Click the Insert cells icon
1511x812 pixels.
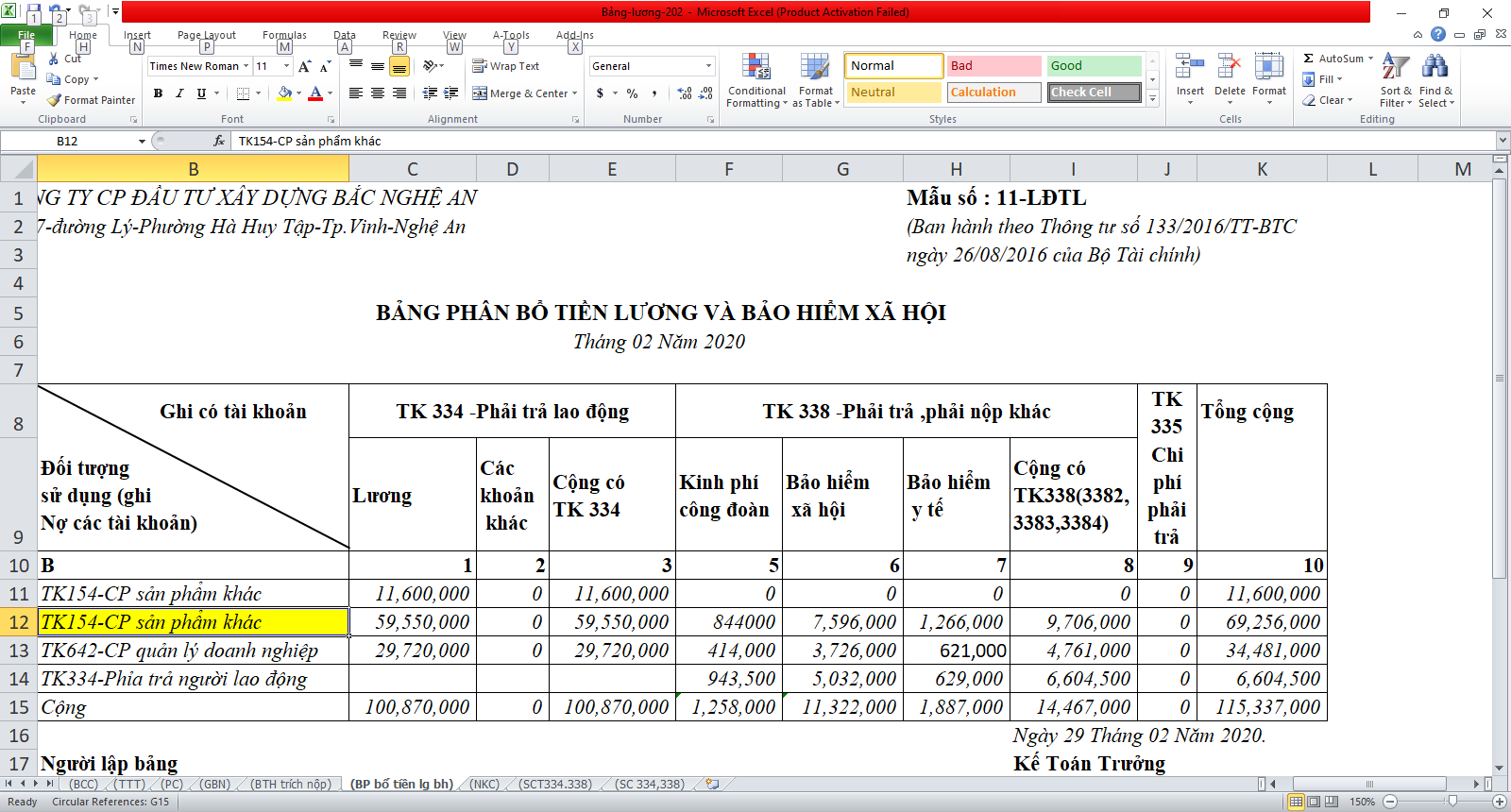coord(1189,78)
